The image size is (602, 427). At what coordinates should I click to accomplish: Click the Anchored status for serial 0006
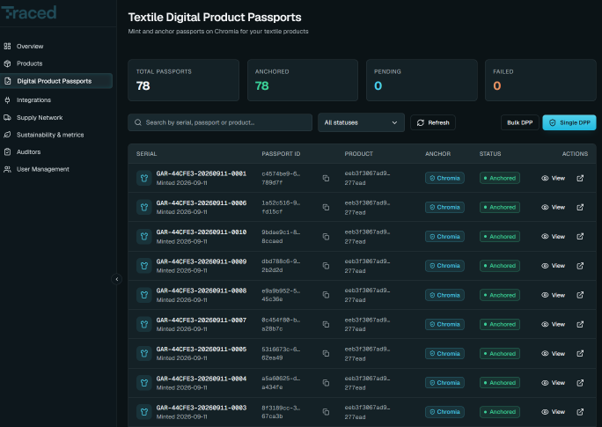point(499,207)
